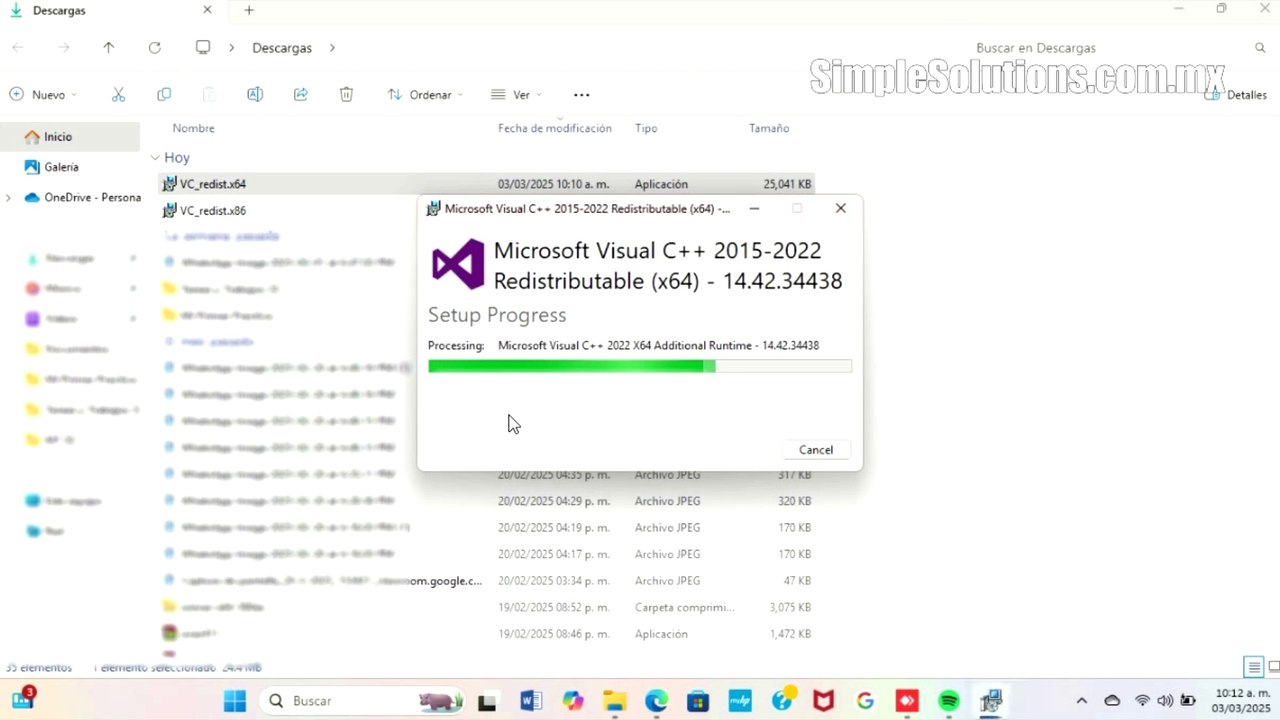Collapse the Hoy group

pos(156,158)
